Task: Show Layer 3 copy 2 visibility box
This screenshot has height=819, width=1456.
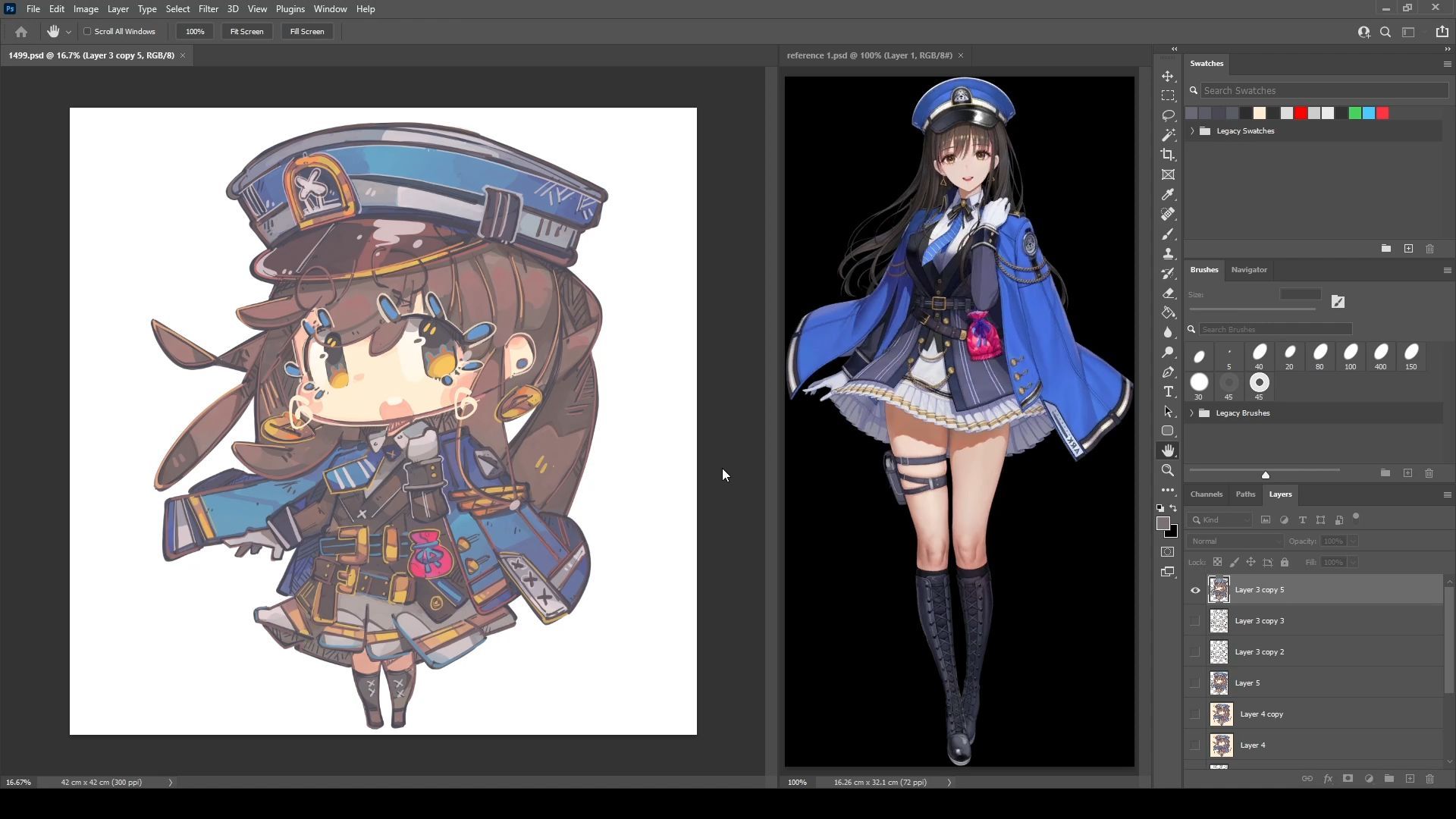Action: pyautogui.click(x=1195, y=652)
